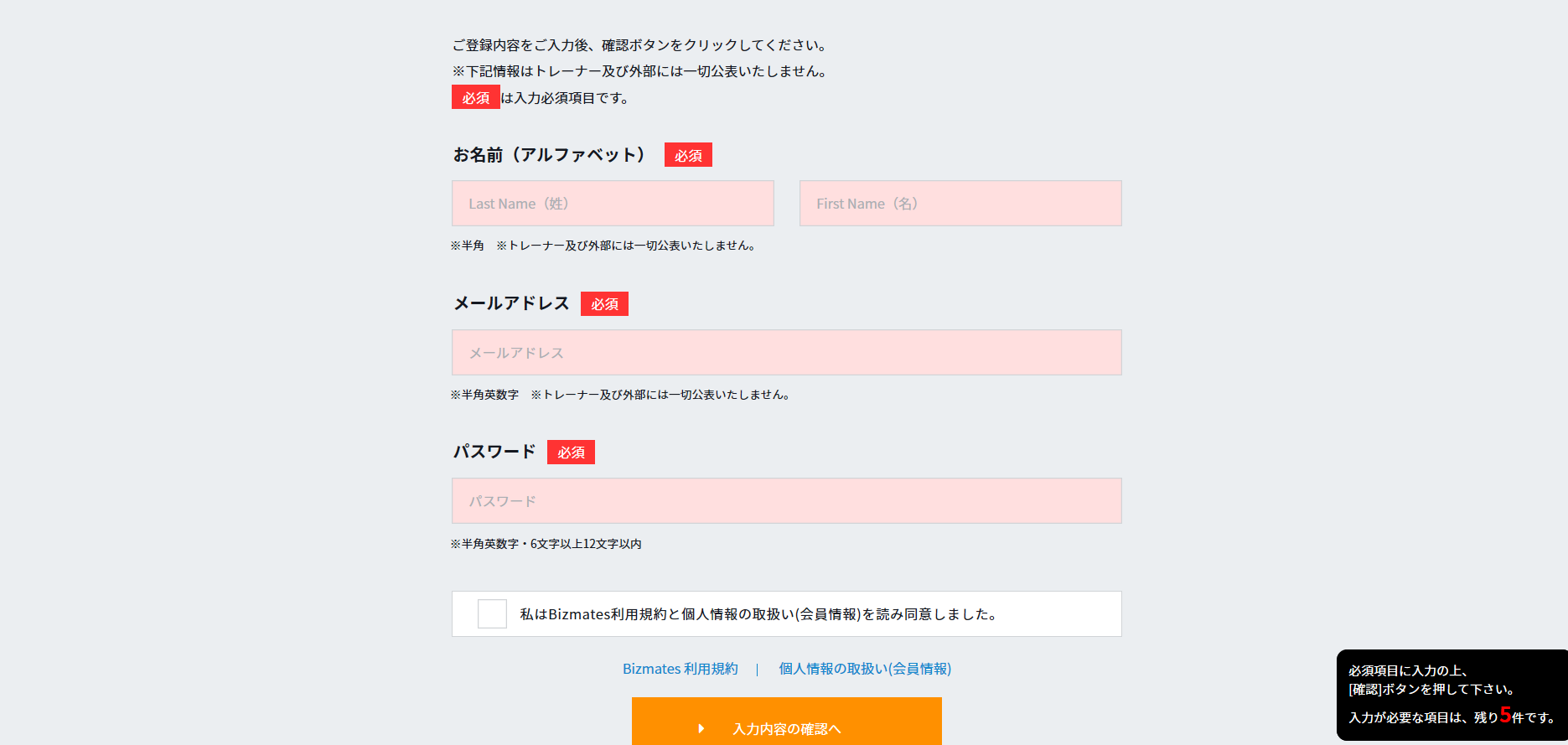1568x745 pixels.
Task: Click the 必須 badge beside メールアドレス heading
Action: coord(604,304)
